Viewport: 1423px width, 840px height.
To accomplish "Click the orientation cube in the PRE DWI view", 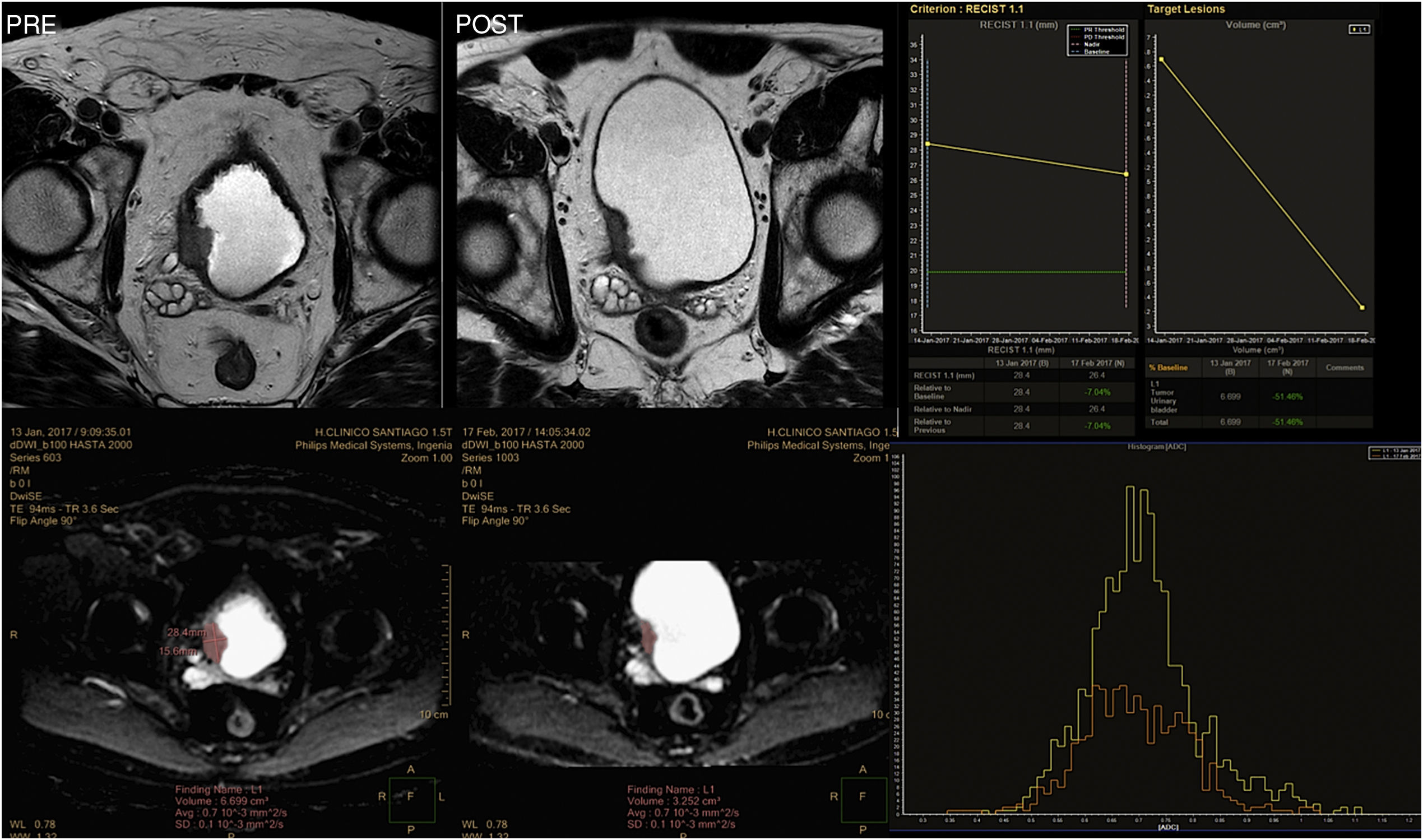I will [411, 799].
